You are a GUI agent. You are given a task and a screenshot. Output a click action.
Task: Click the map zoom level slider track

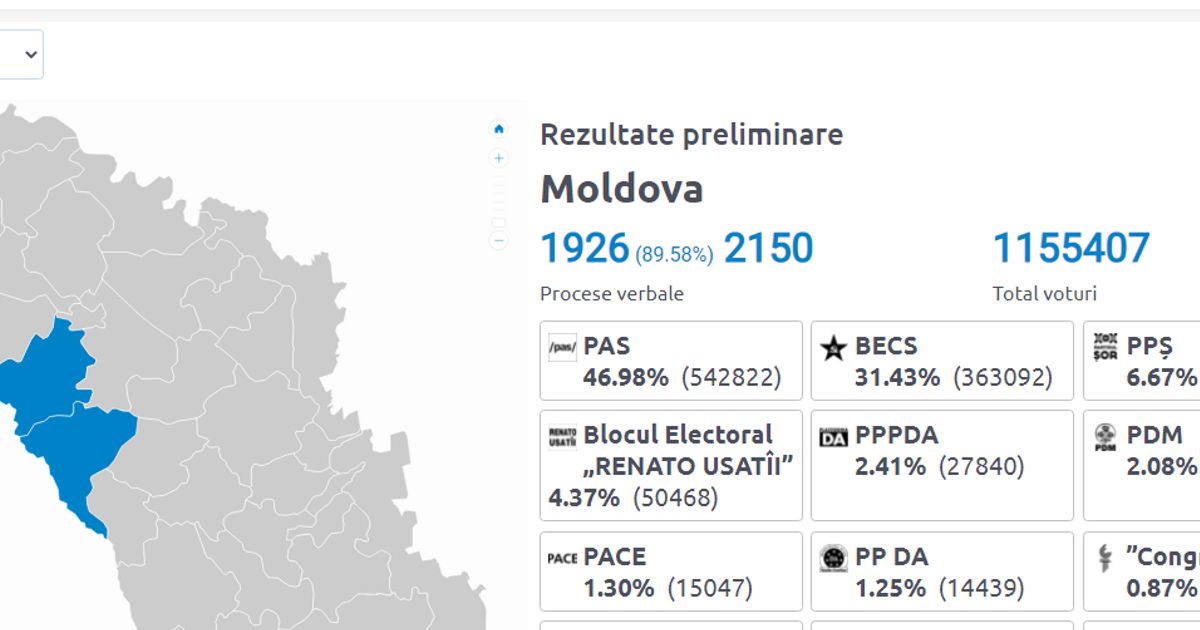(499, 200)
